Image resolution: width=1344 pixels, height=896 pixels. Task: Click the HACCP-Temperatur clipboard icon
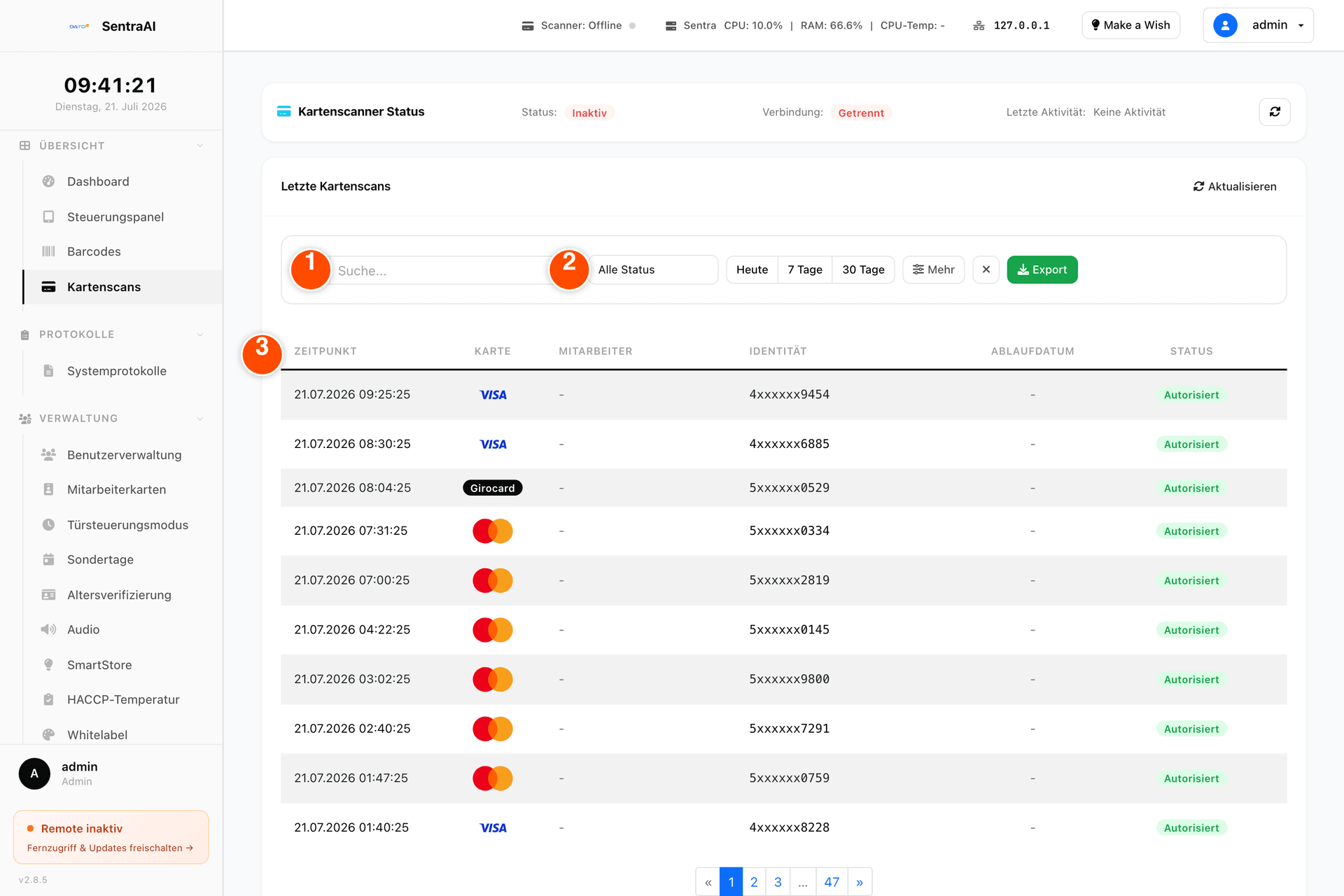[48, 699]
